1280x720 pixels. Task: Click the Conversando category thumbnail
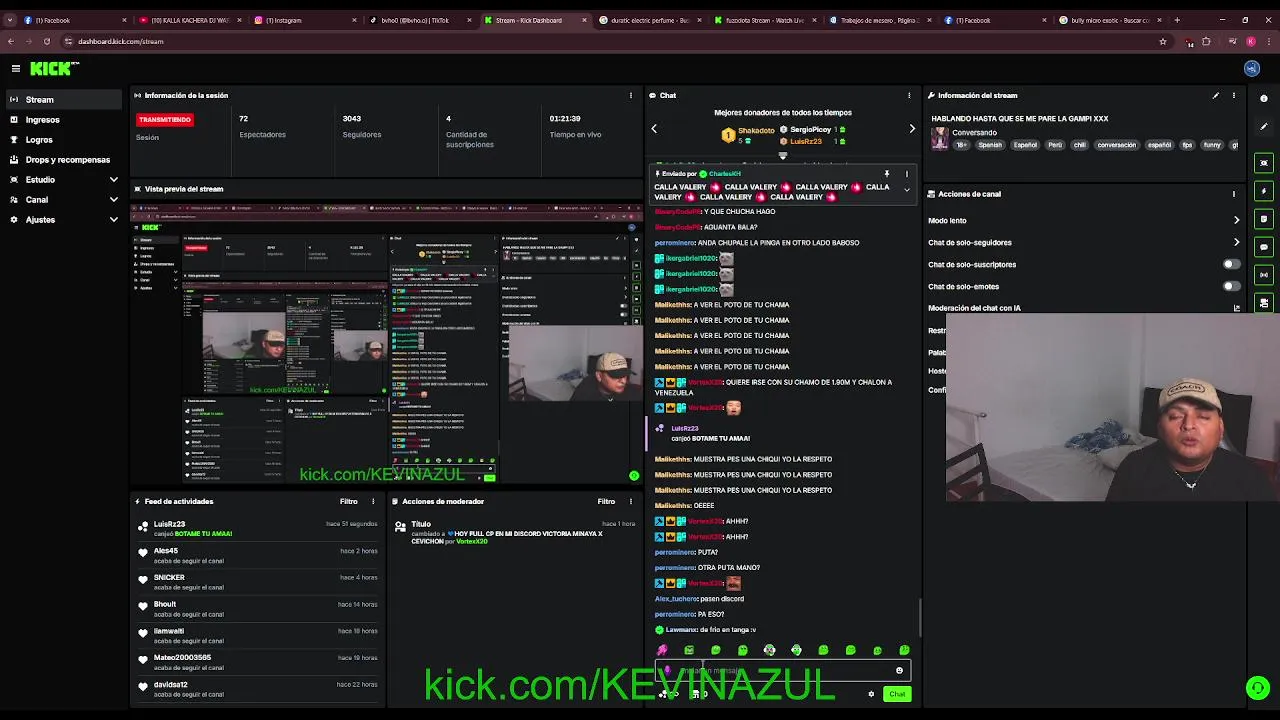940,139
